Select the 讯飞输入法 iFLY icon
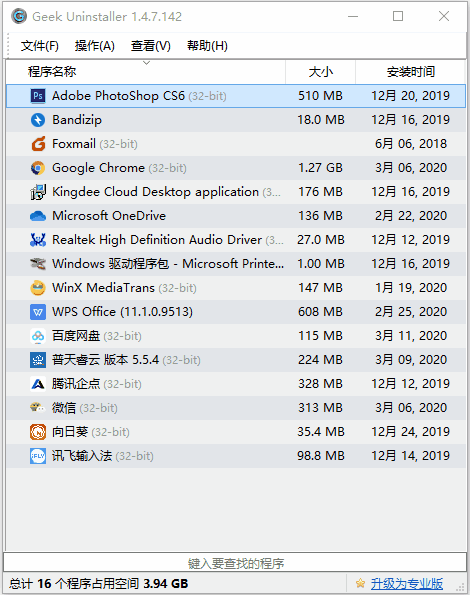470x595 pixels. point(38,456)
